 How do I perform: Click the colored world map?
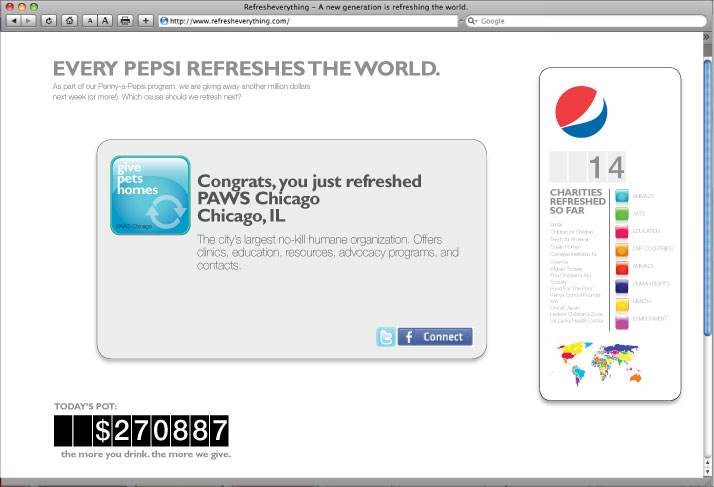[597, 364]
